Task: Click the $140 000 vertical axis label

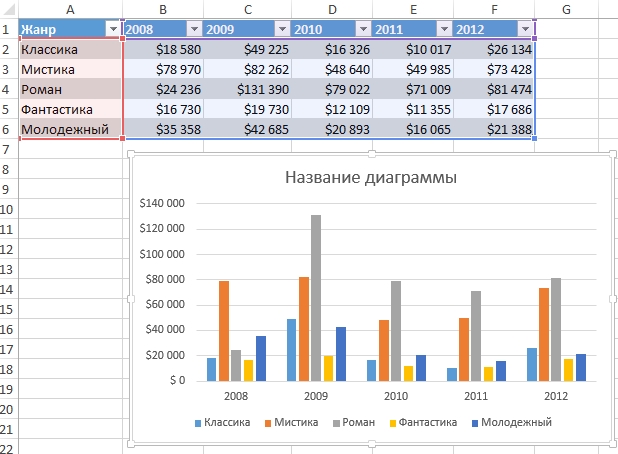Action: pyautogui.click(x=162, y=203)
